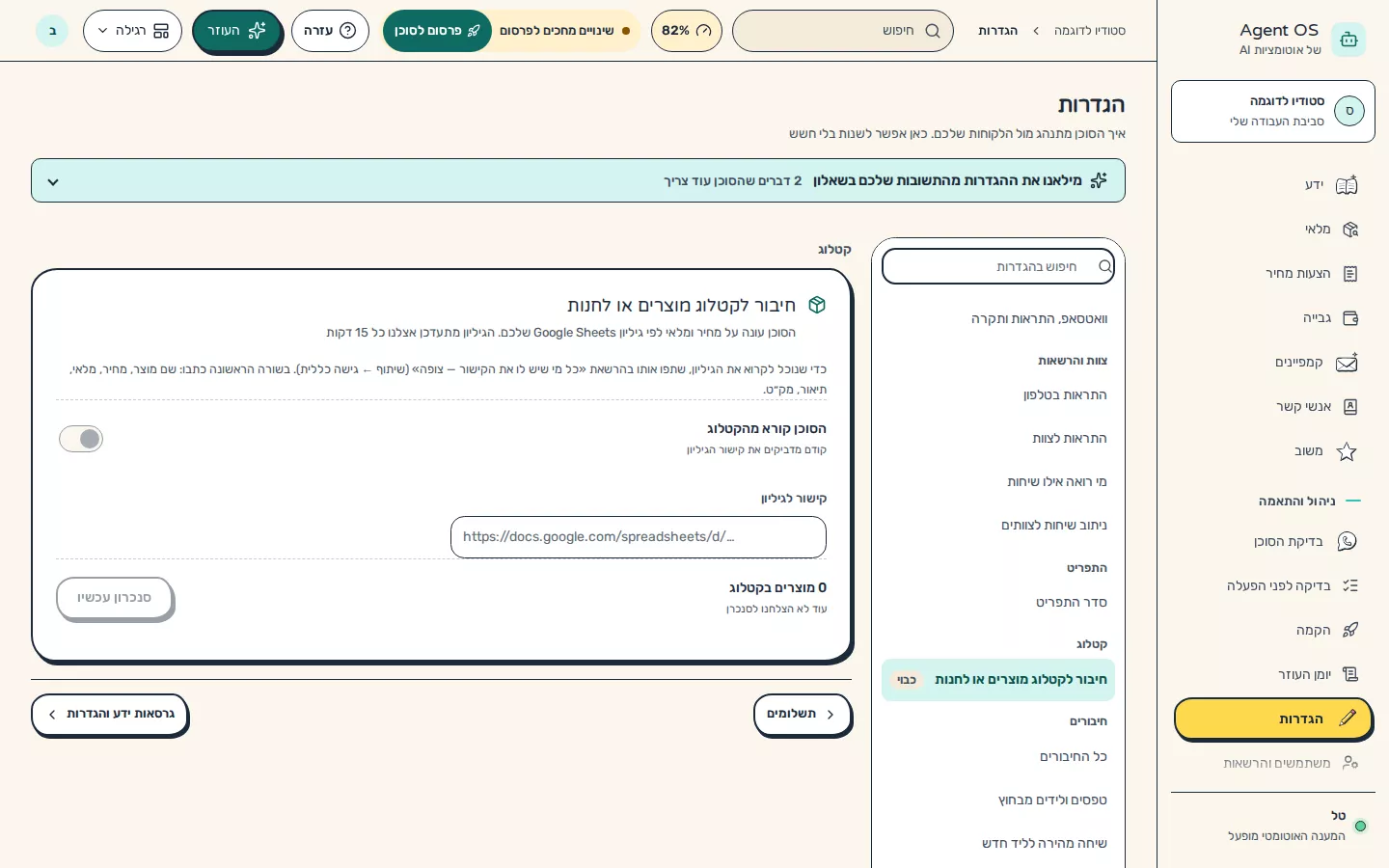Select חיבור לקטלוג מוצרים או לחנות item

coord(998,680)
